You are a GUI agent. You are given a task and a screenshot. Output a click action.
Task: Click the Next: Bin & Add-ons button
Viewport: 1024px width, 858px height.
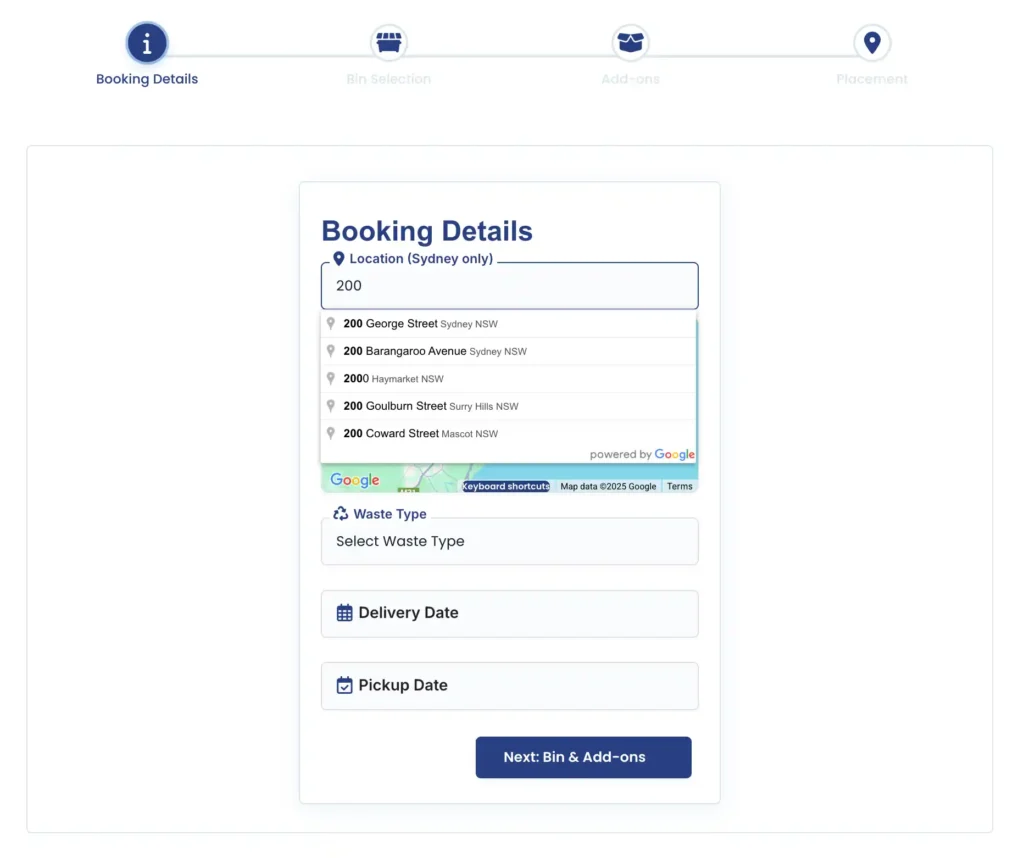pos(583,757)
